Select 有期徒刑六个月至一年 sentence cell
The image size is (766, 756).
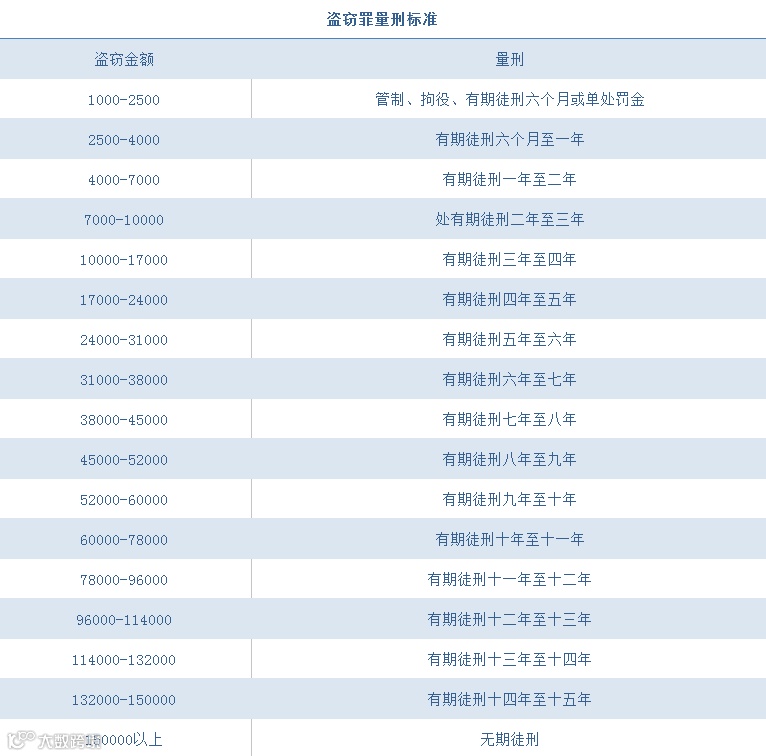510,140
